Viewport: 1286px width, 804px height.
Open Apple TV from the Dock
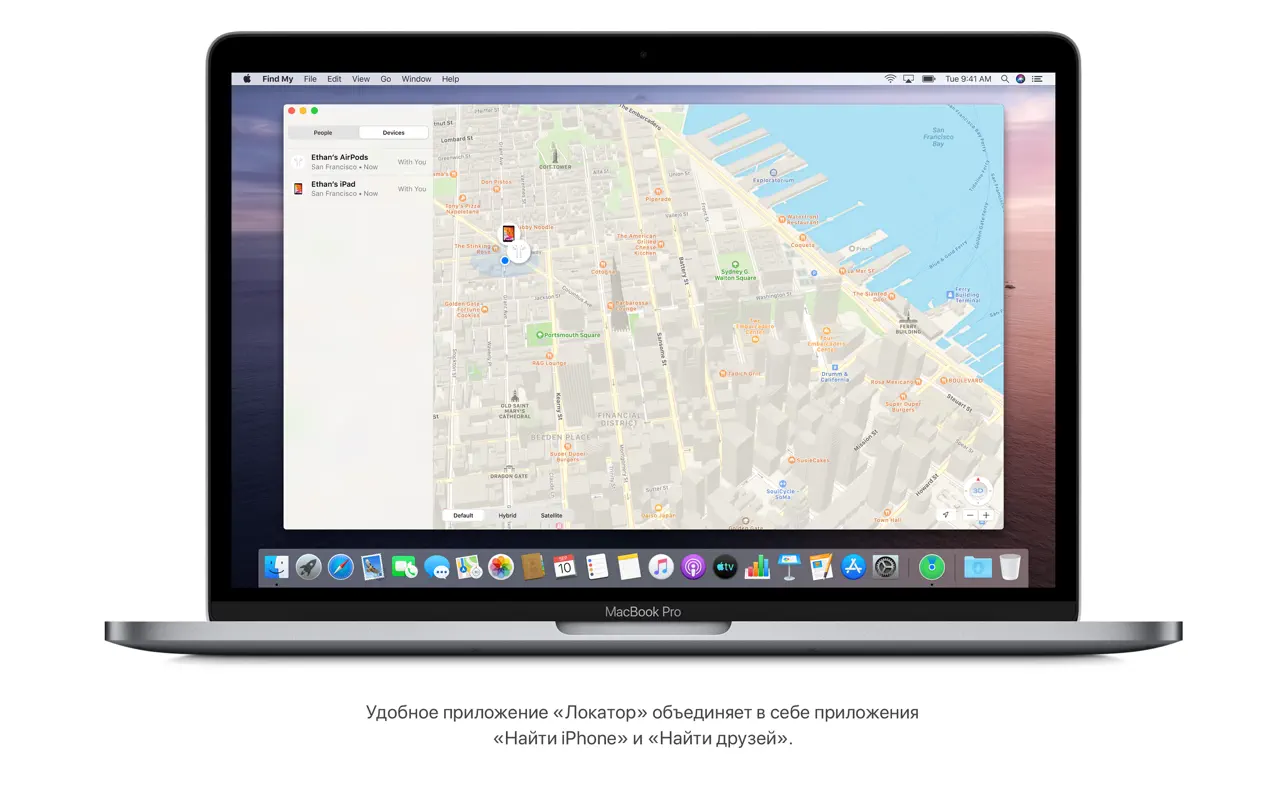[x=725, y=568]
